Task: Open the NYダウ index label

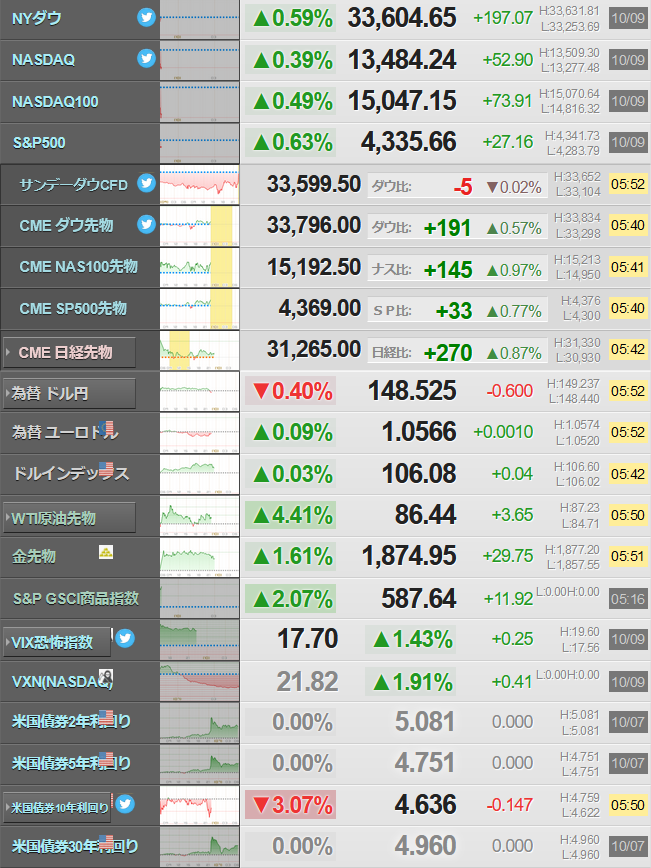Action: click(x=37, y=18)
